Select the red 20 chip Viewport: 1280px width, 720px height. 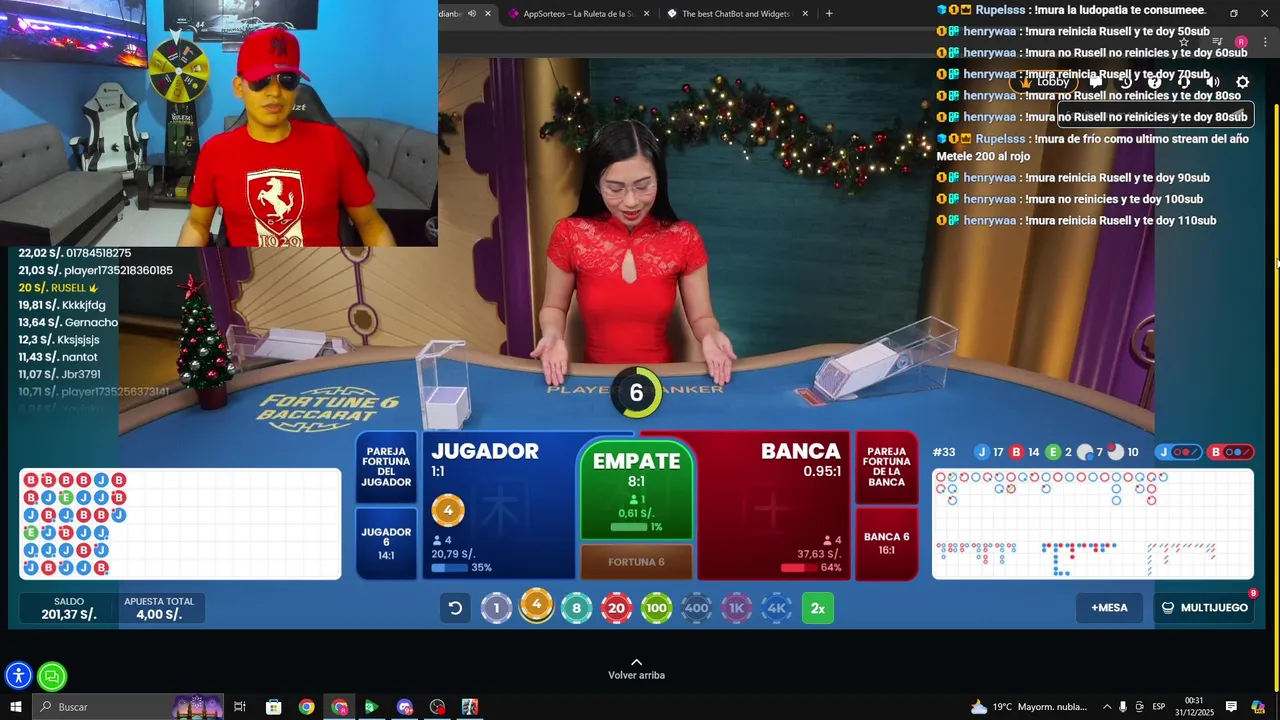coord(616,608)
